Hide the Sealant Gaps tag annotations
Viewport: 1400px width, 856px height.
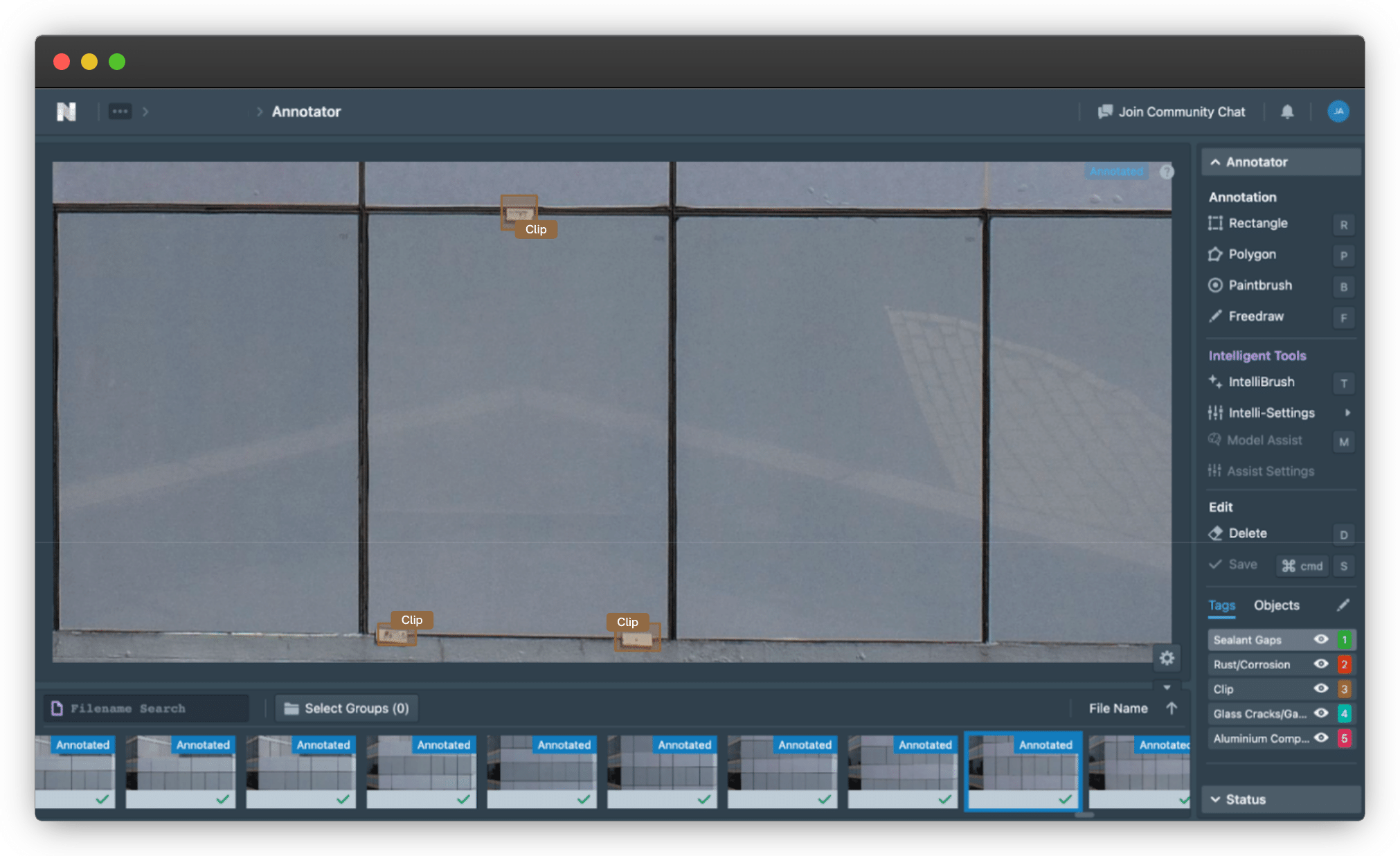1321,639
